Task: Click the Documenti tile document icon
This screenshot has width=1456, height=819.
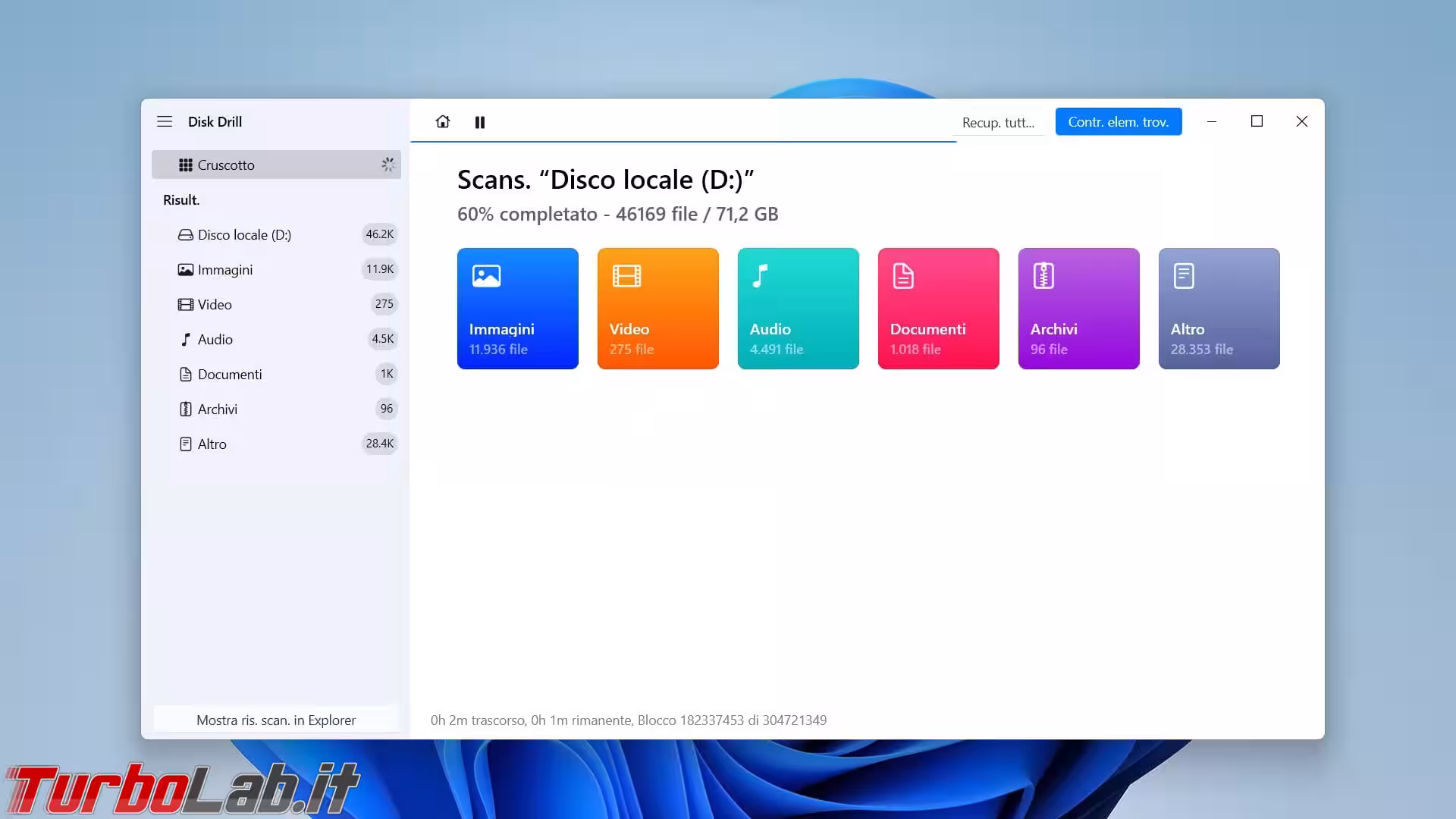Action: (x=902, y=276)
